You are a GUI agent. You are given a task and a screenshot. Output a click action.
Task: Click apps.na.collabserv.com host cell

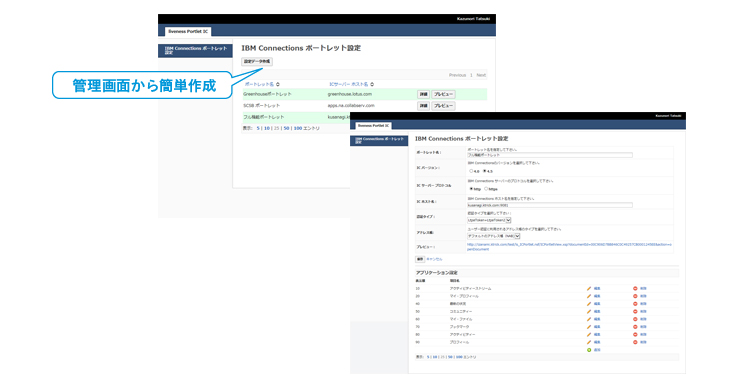point(351,105)
